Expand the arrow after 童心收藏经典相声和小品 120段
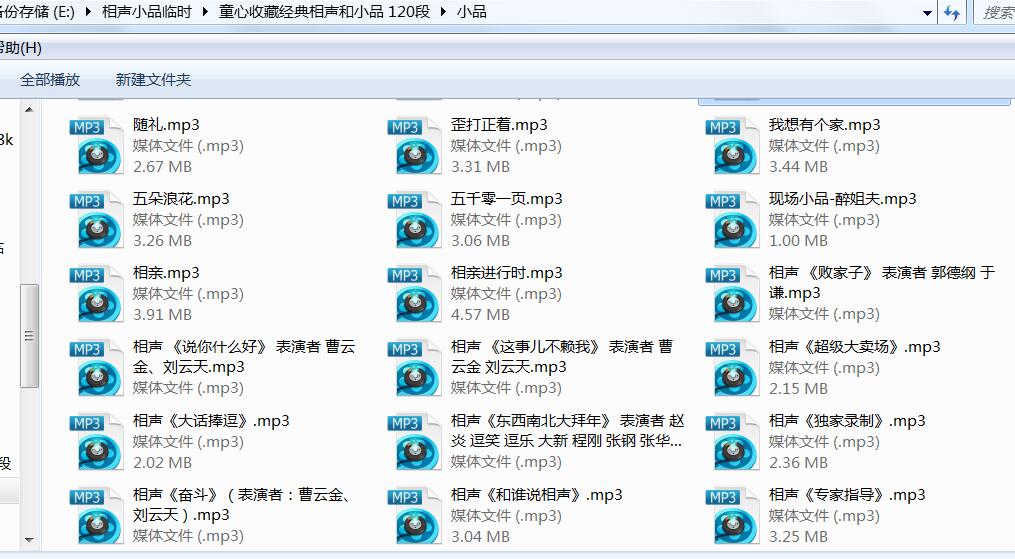Screen dimensions: 1015x559 tap(443, 12)
